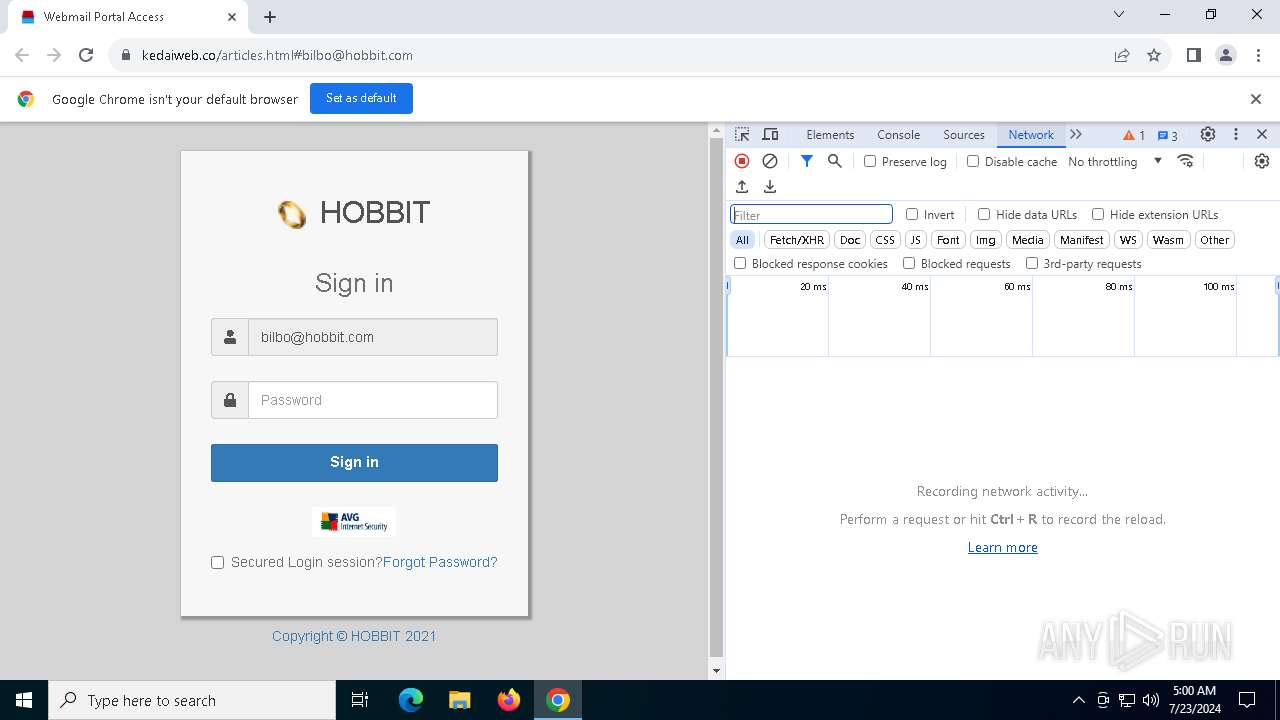Export HAR file download icon
The height and width of the screenshot is (720, 1280).
[770, 187]
